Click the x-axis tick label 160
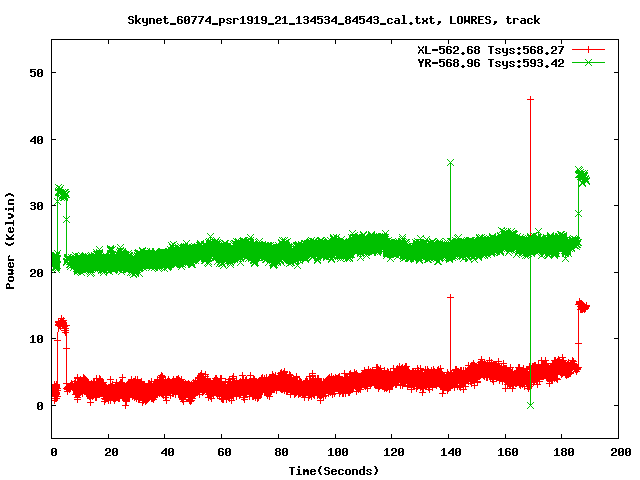 click(x=507, y=452)
